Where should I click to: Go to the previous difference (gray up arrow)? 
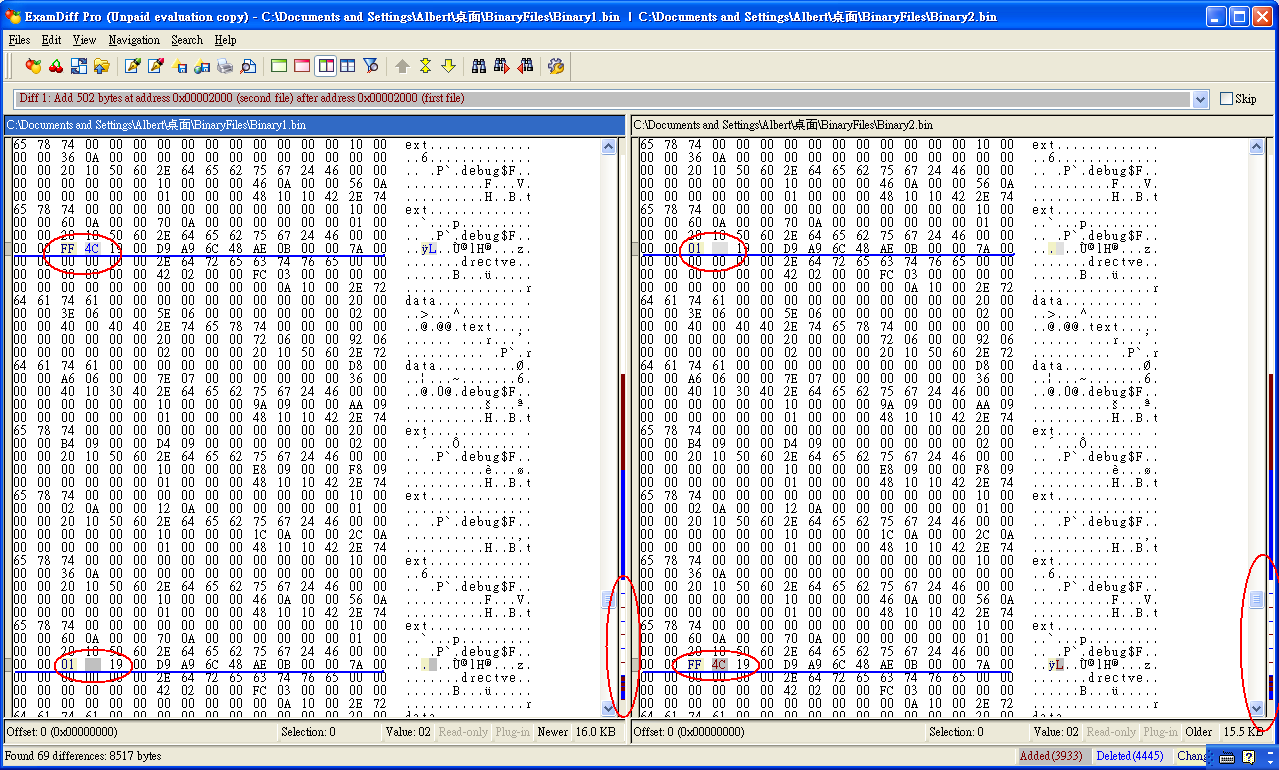point(402,66)
